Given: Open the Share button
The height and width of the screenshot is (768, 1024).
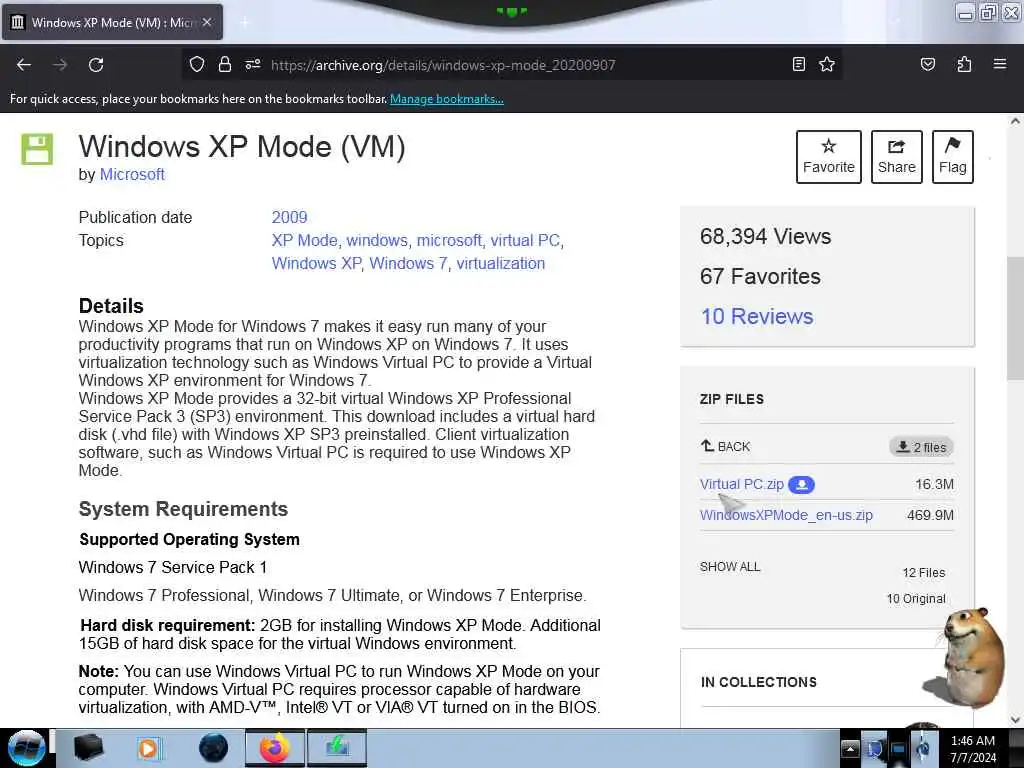Looking at the screenshot, I should (x=897, y=157).
